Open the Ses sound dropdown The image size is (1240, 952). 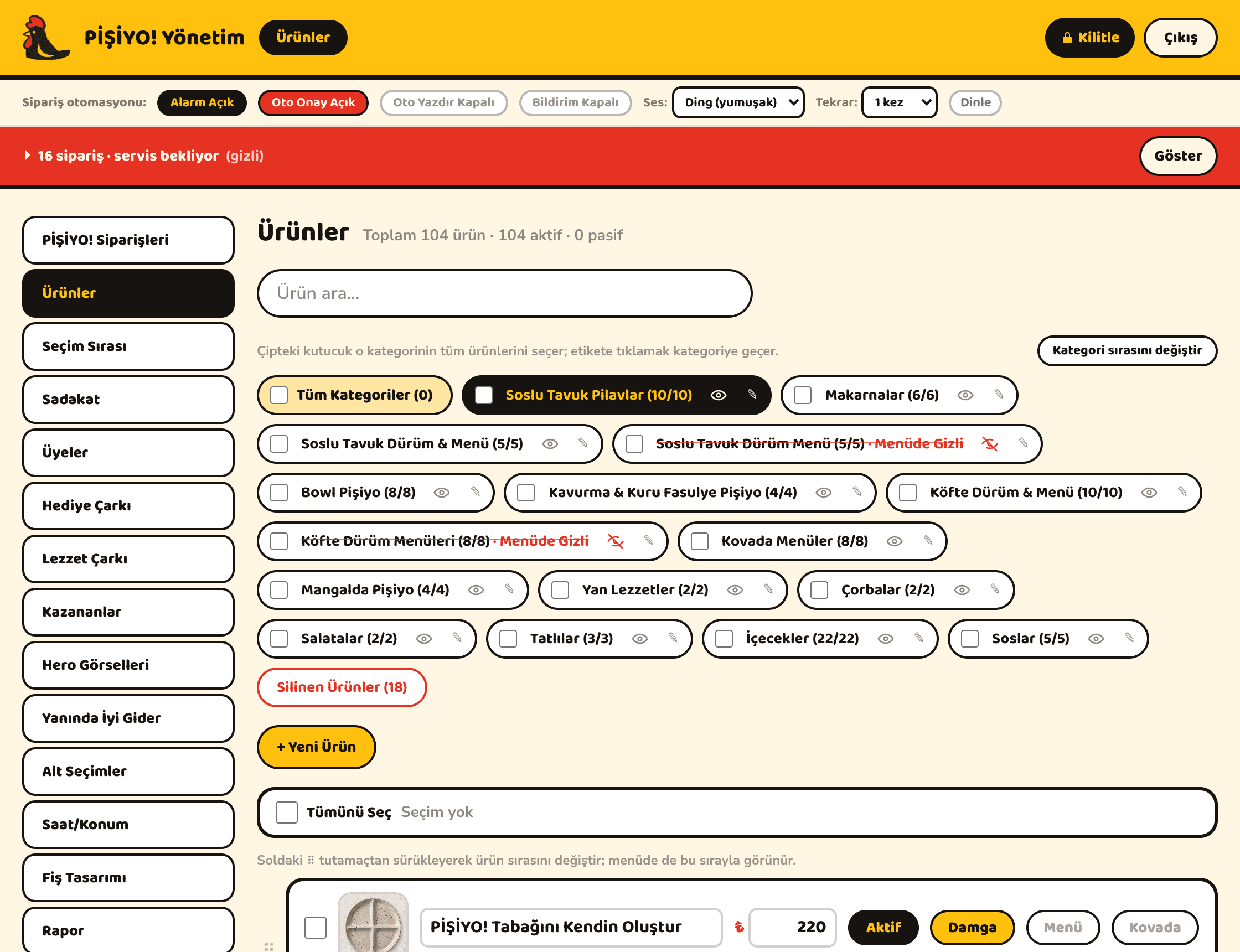738,102
